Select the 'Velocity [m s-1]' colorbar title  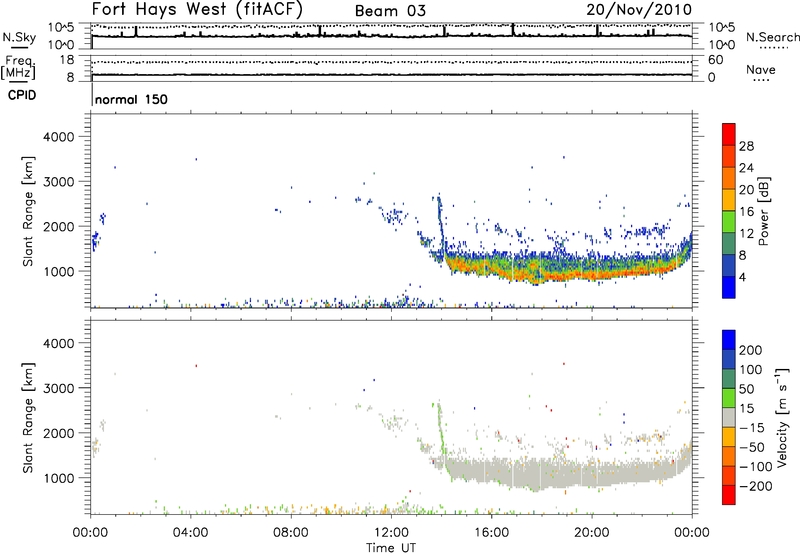click(782, 417)
